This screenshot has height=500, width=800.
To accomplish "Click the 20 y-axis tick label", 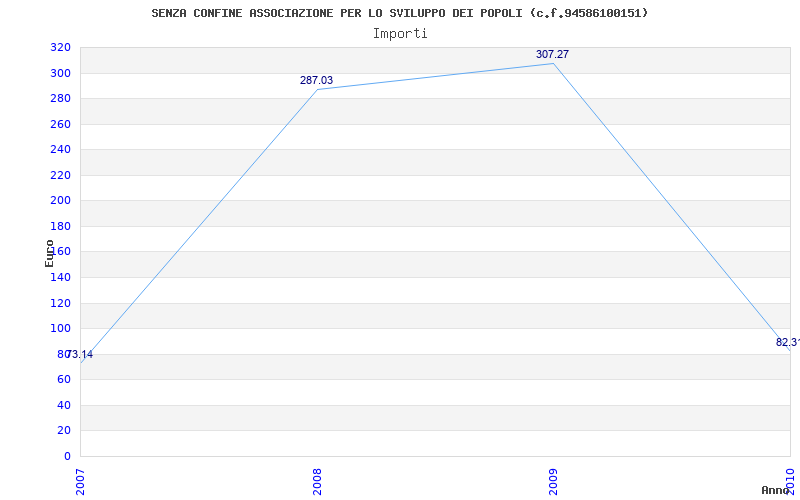I will [64, 431].
